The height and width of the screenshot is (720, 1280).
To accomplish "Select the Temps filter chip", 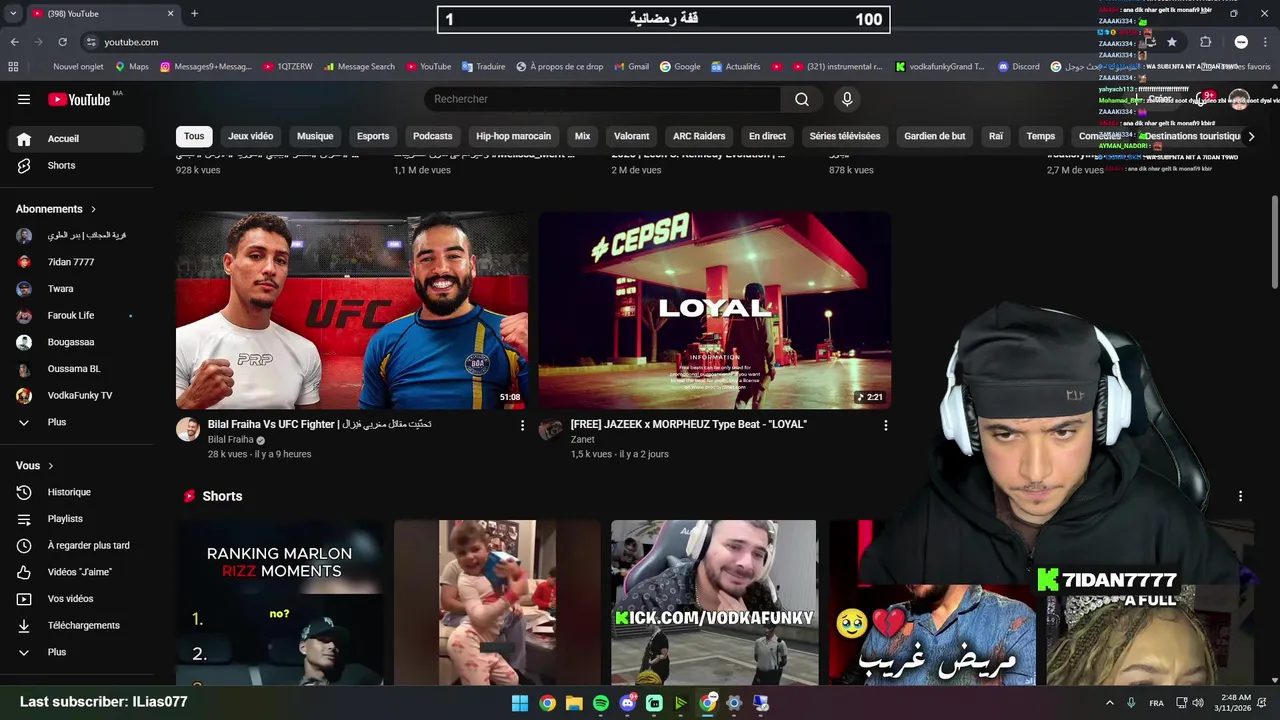I will point(1040,136).
